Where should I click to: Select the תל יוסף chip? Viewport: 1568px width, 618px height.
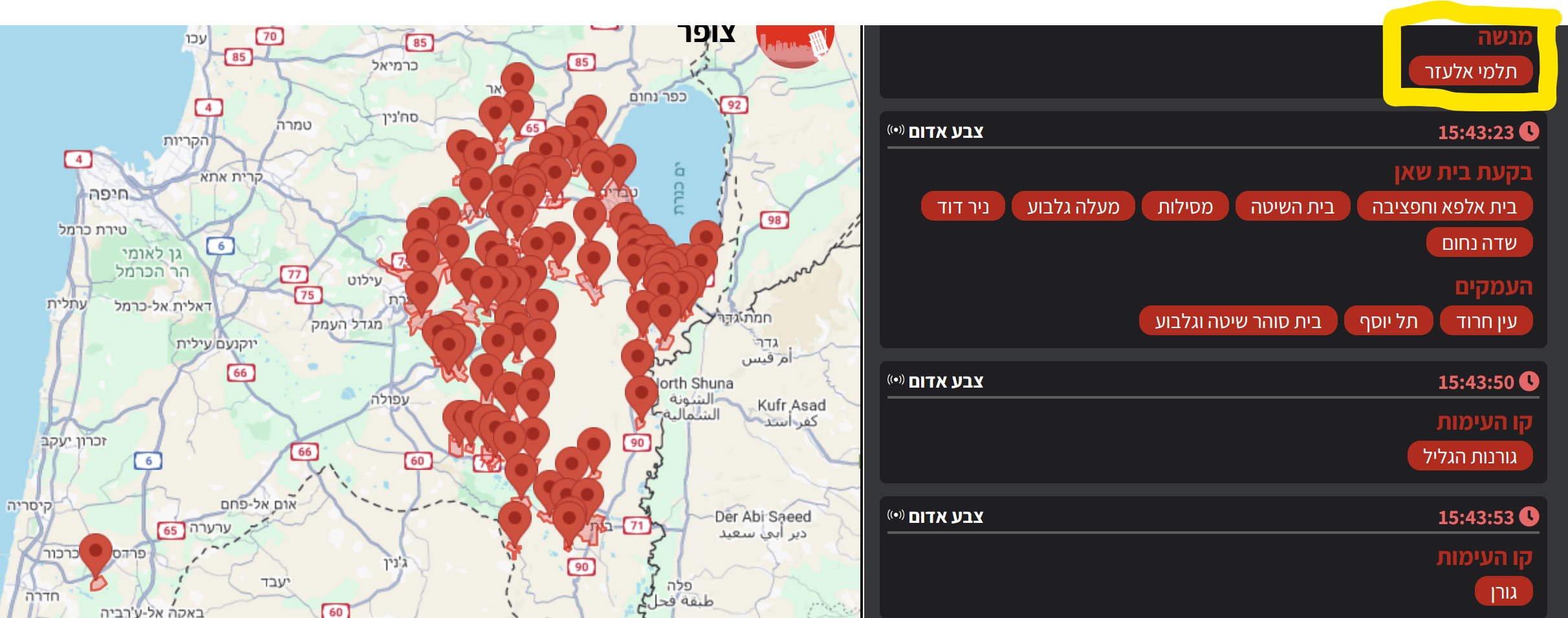[x=1388, y=321]
